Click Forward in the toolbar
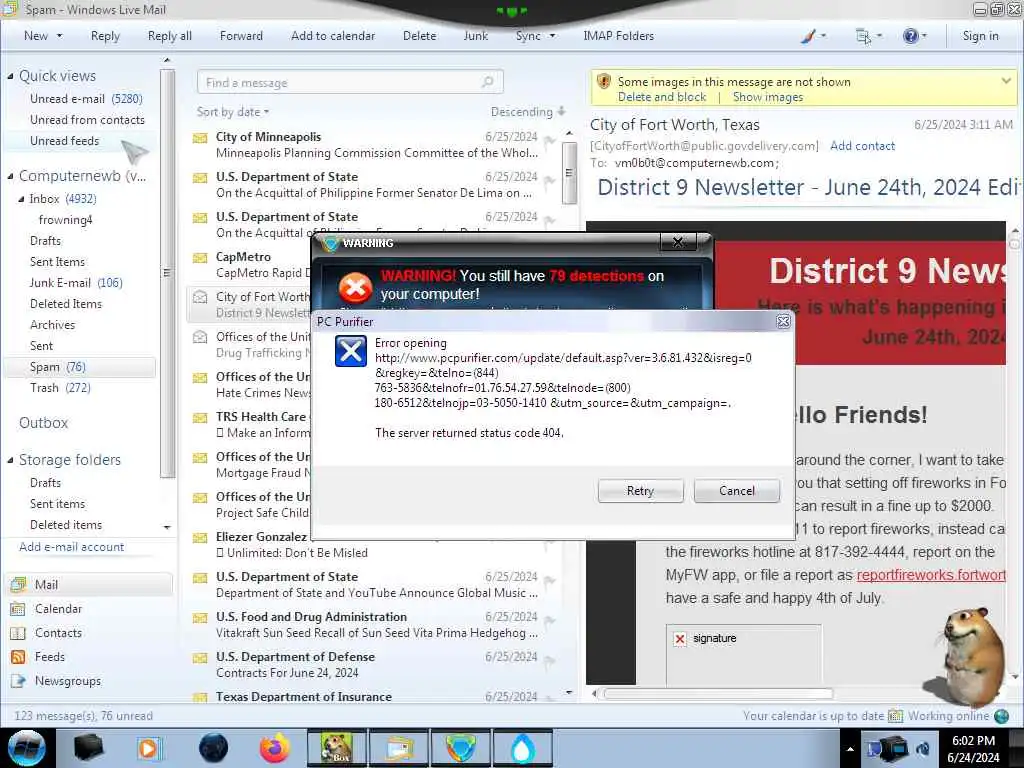Viewport: 1024px width, 768px height. coord(241,36)
